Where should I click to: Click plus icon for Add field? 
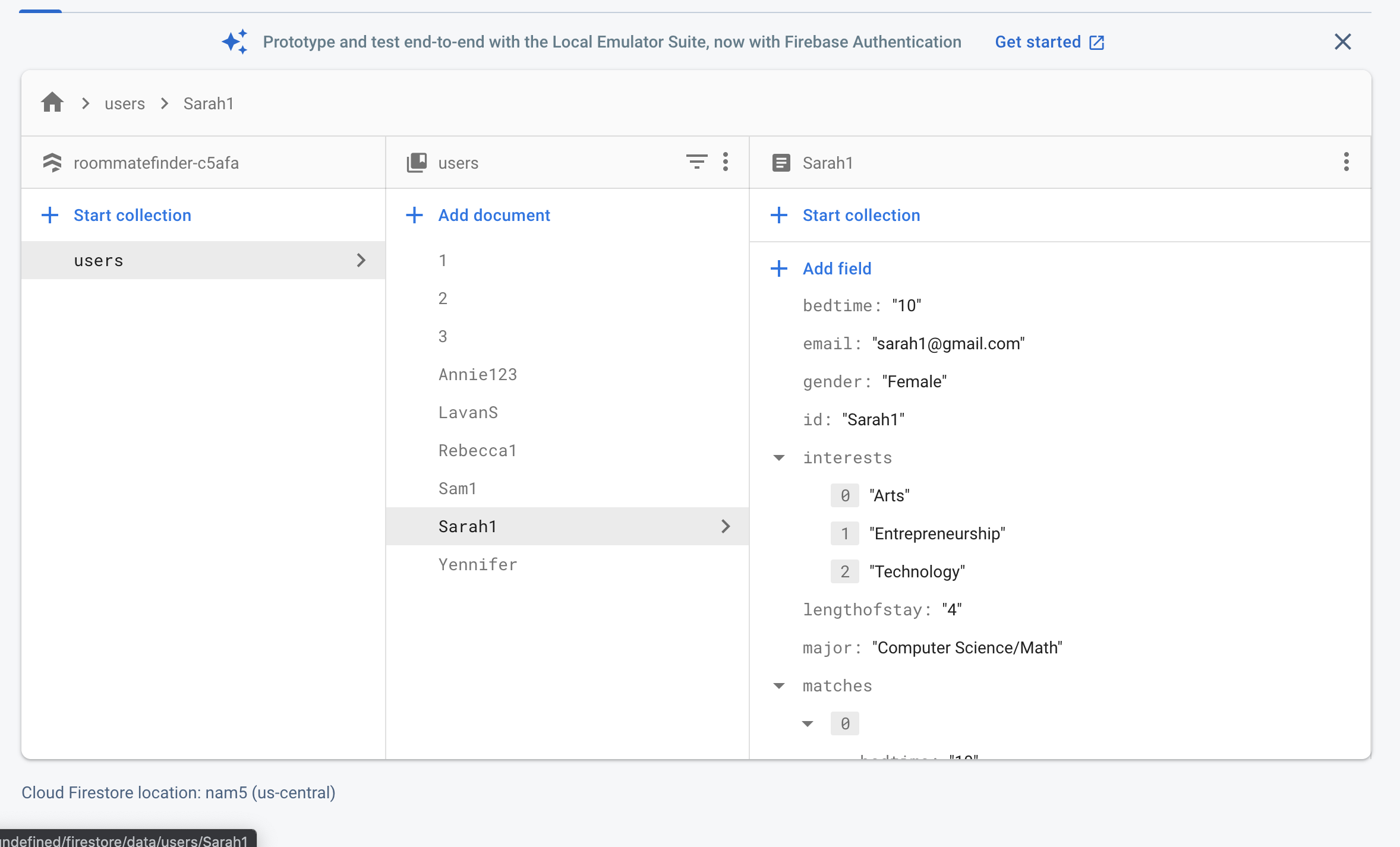pos(779,268)
